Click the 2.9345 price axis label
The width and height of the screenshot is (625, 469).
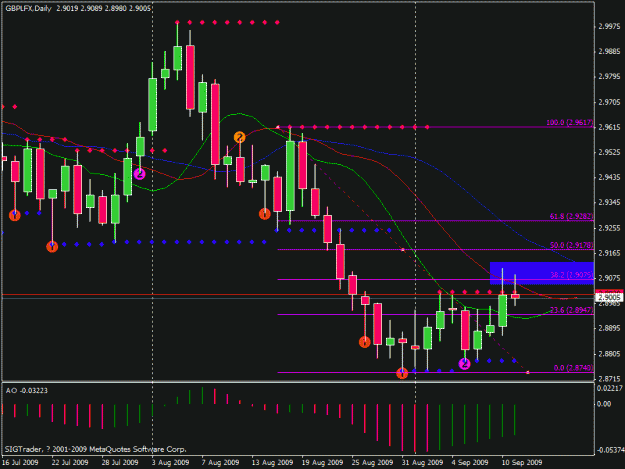point(609,203)
